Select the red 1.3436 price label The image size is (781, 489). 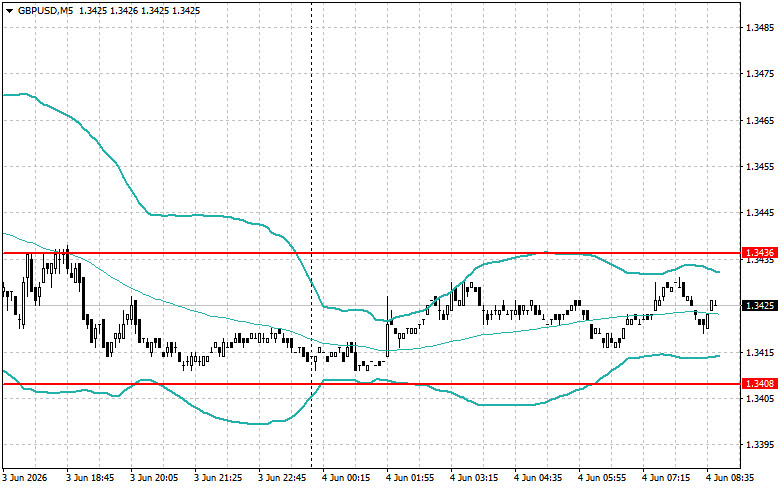click(760, 253)
